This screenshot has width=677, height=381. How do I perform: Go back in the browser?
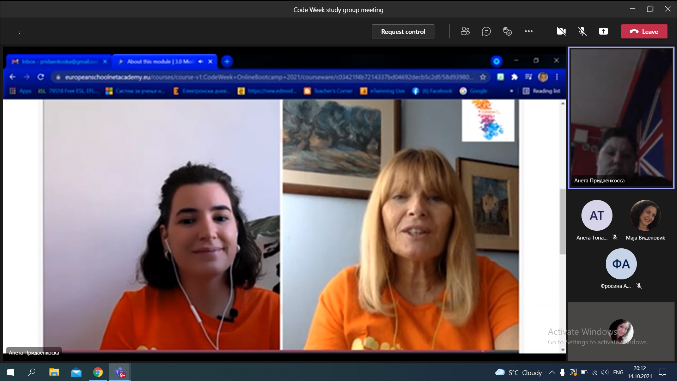pos(13,77)
